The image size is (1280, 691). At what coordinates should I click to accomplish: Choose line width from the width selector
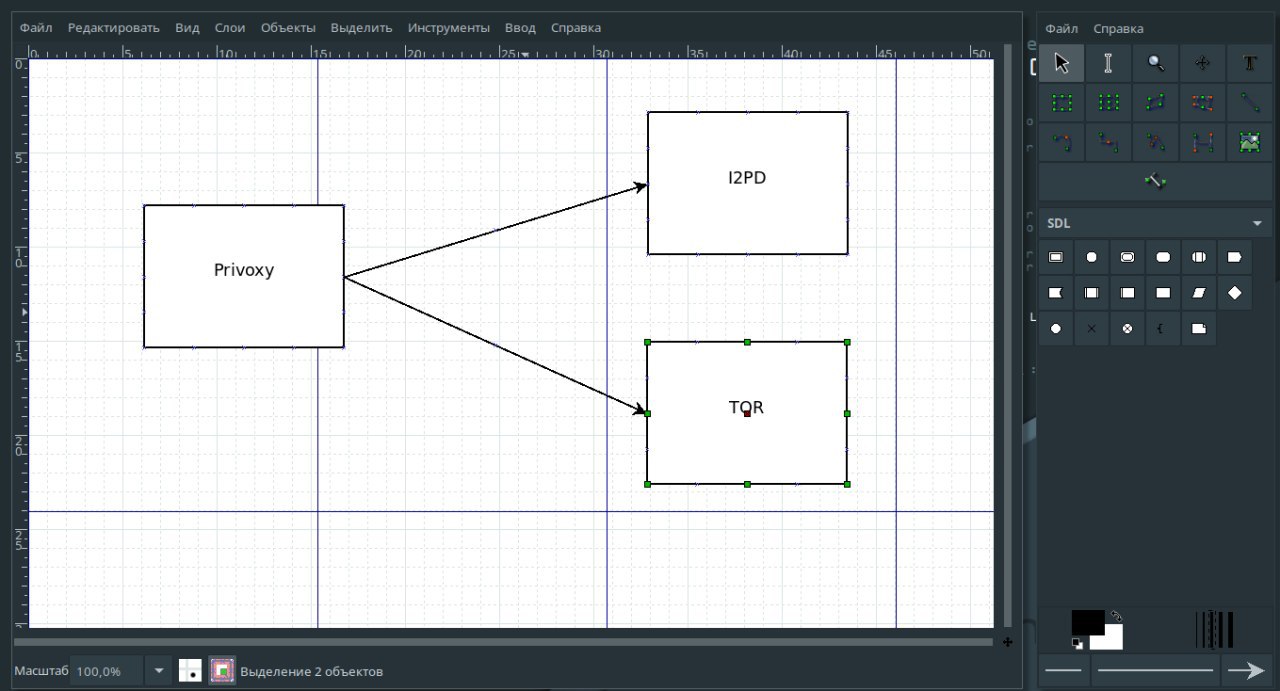tap(1214, 630)
